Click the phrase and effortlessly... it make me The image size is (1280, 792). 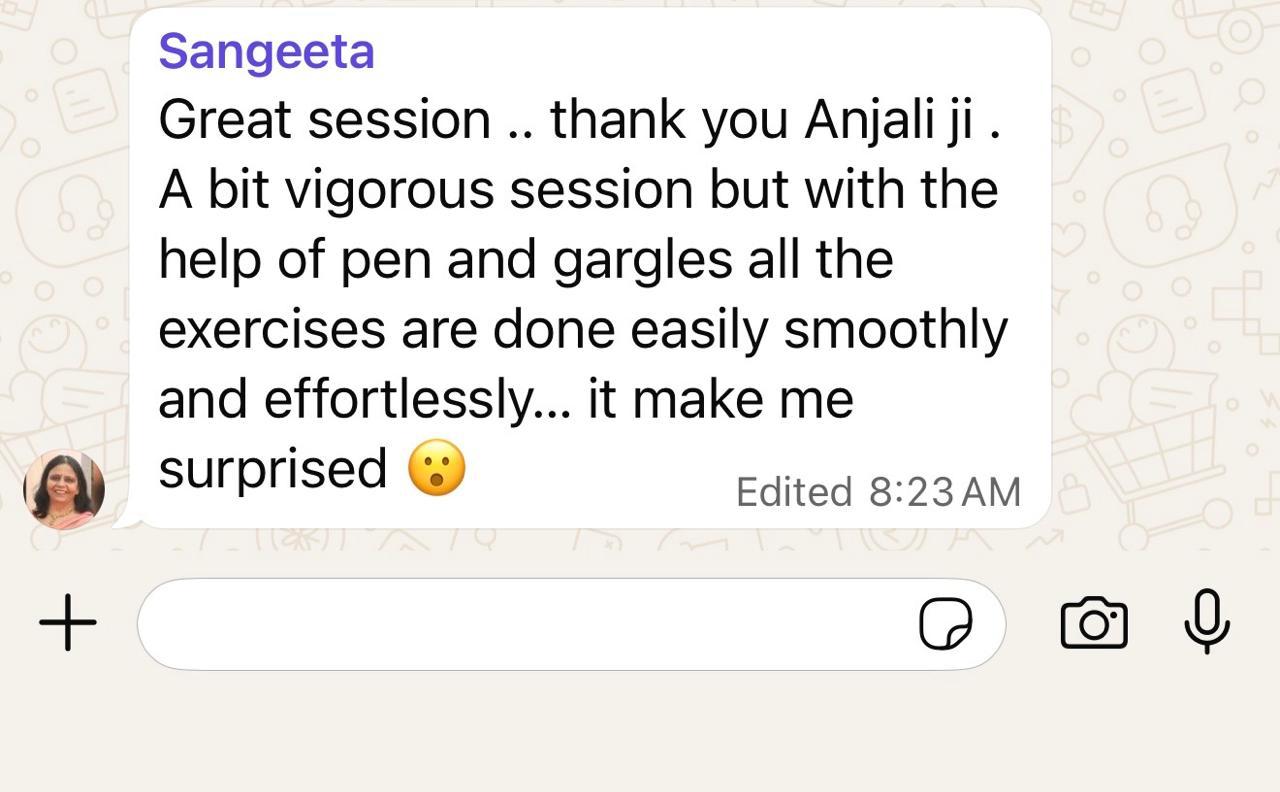pos(506,399)
